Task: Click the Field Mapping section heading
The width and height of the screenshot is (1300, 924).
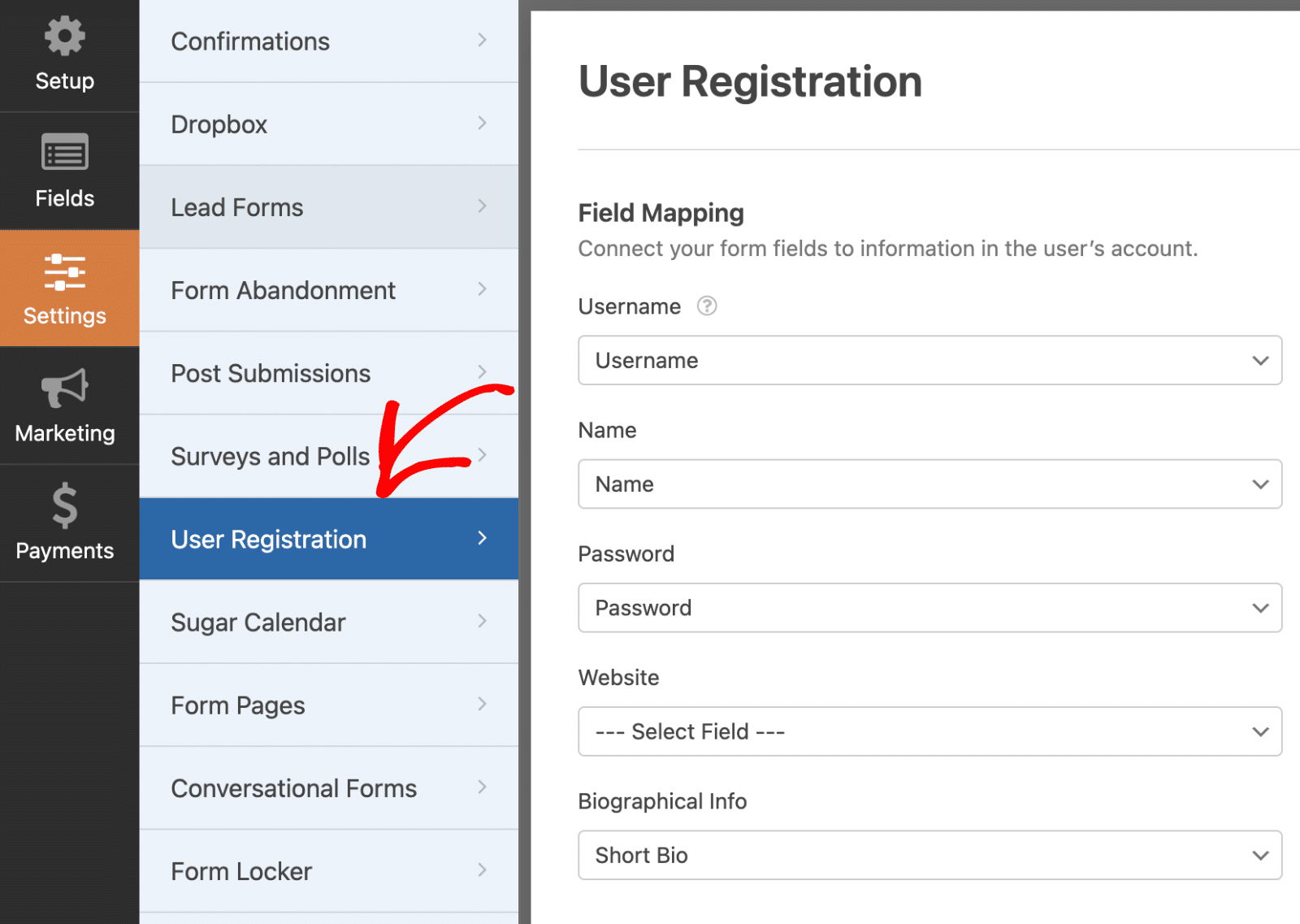Action: 661,213
